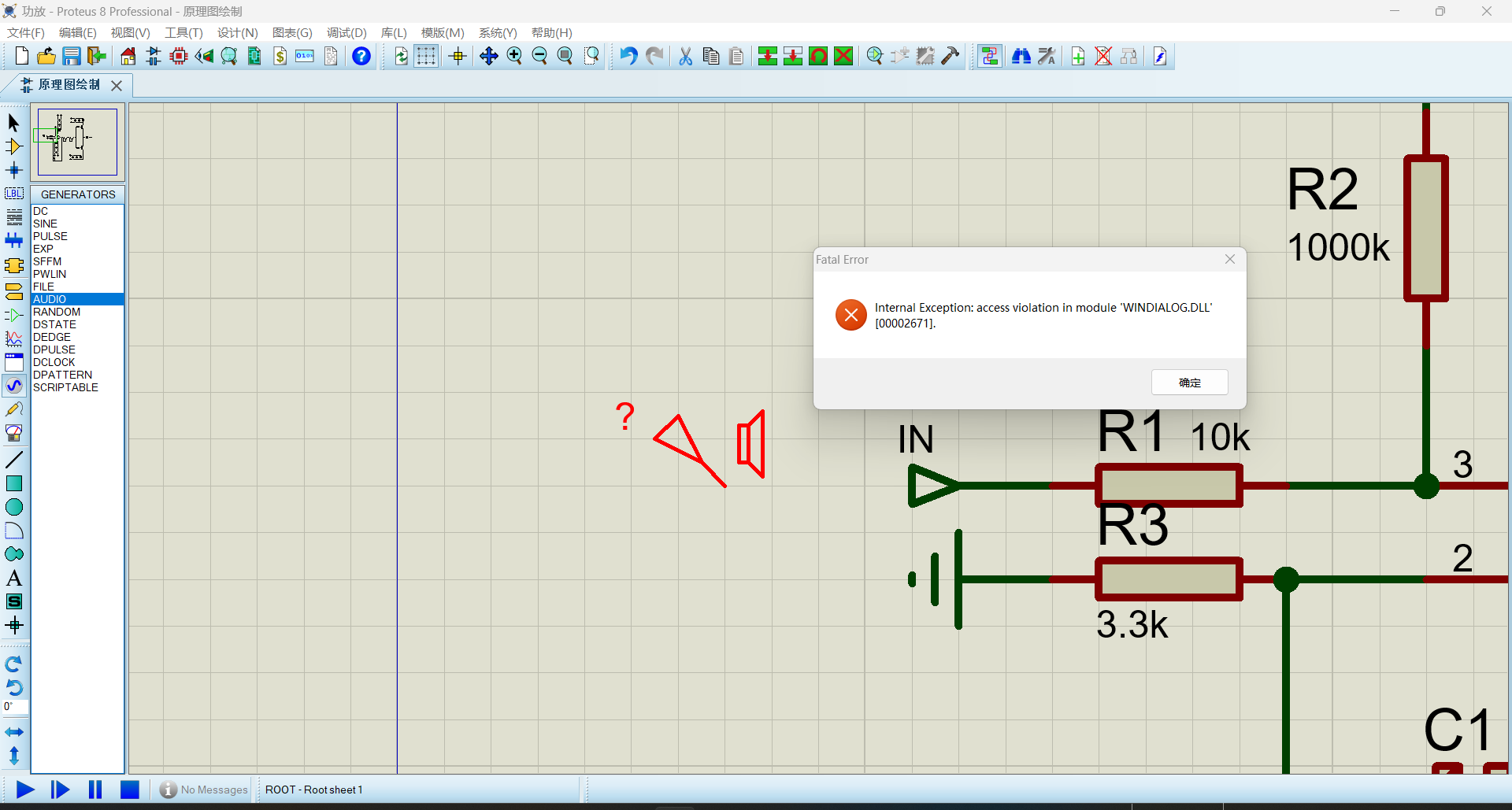Select SINE generator from list
The width and height of the screenshot is (1512, 810).
pyautogui.click(x=46, y=224)
